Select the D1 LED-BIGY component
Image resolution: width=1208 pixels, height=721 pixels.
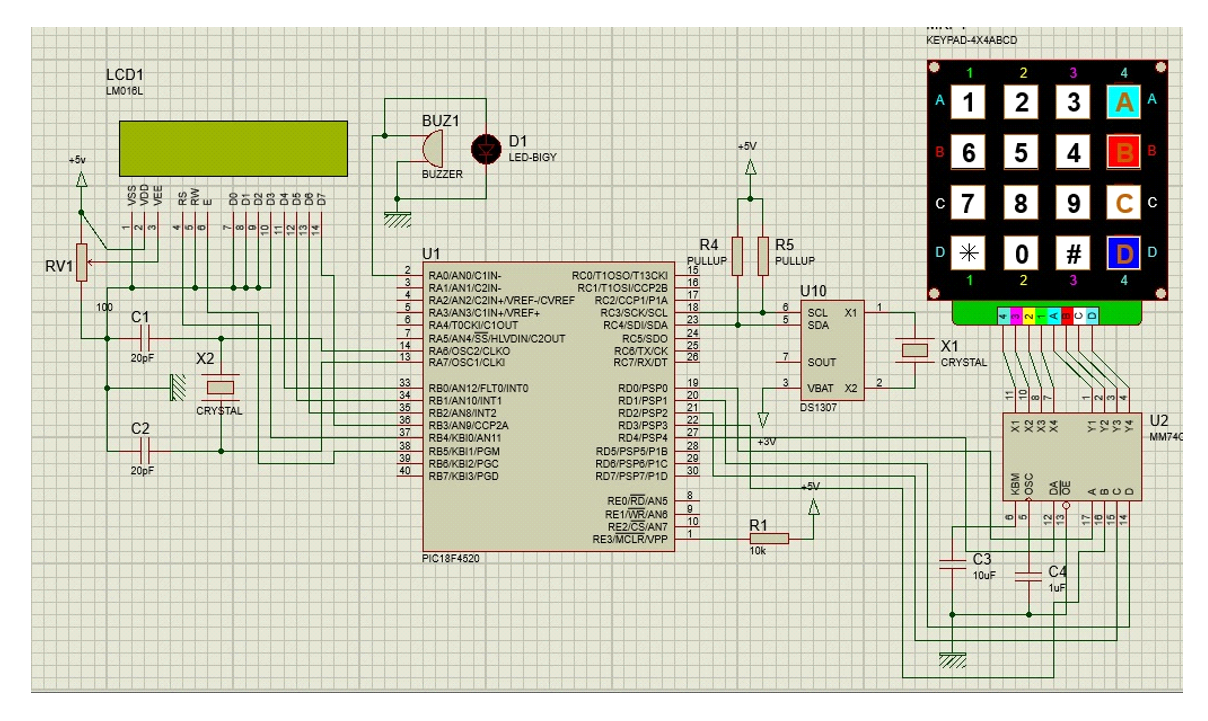[x=485, y=149]
